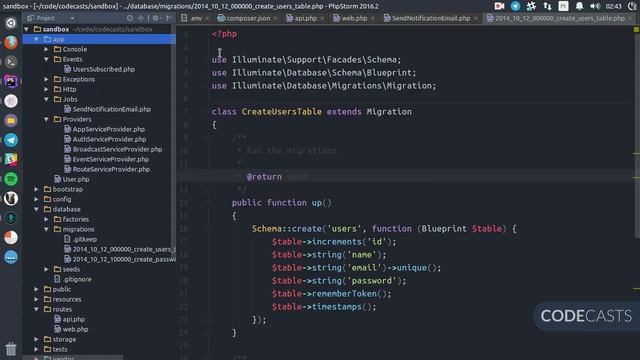Click the 02:43 clock in the top panel
This screenshot has width=640, height=360.
point(613,6)
